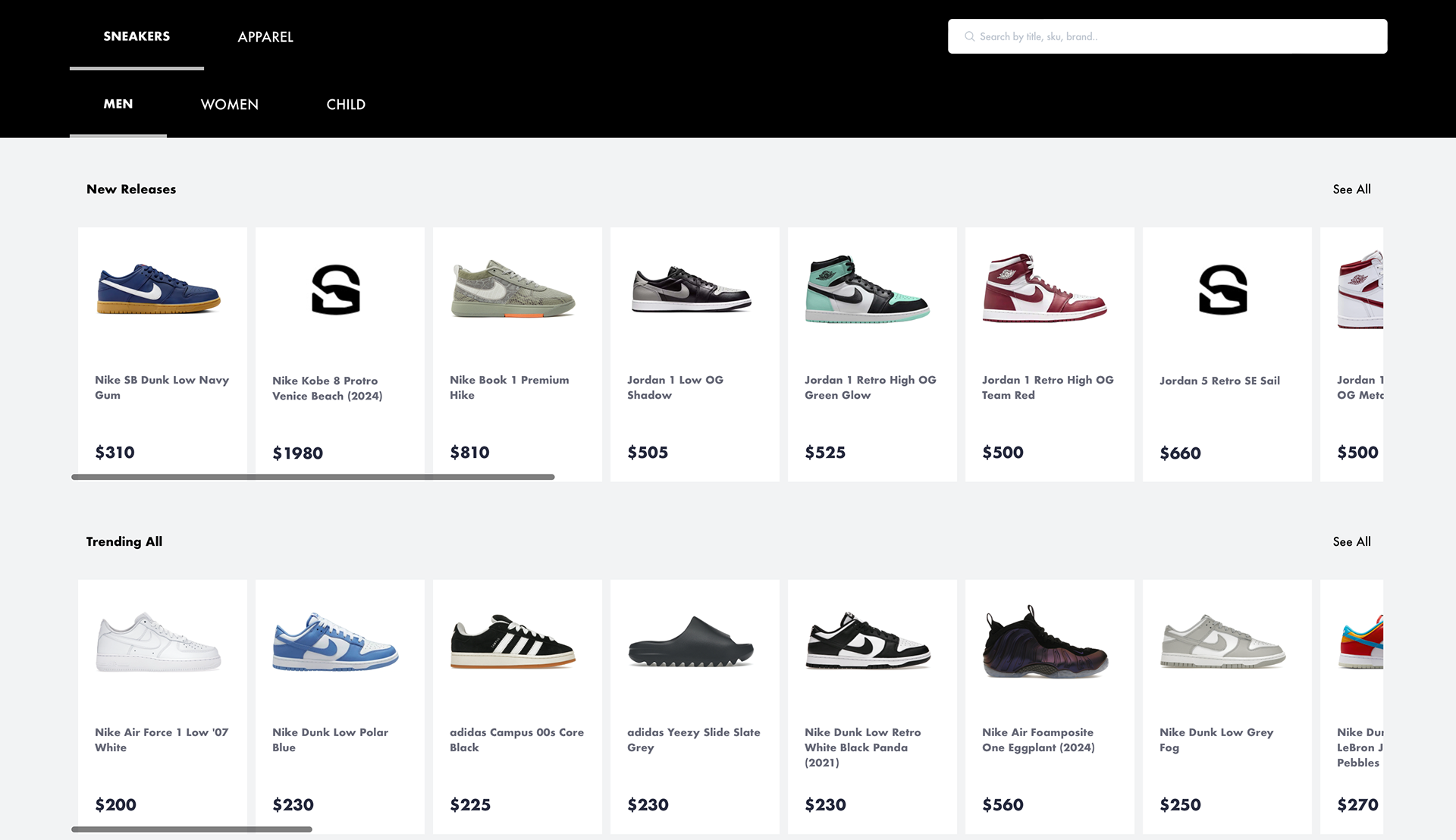The height and width of the screenshot is (840, 1456).
Task: Open the Jordan 5 Retro SE Sail placeholder logo
Action: pyautogui.click(x=1223, y=290)
